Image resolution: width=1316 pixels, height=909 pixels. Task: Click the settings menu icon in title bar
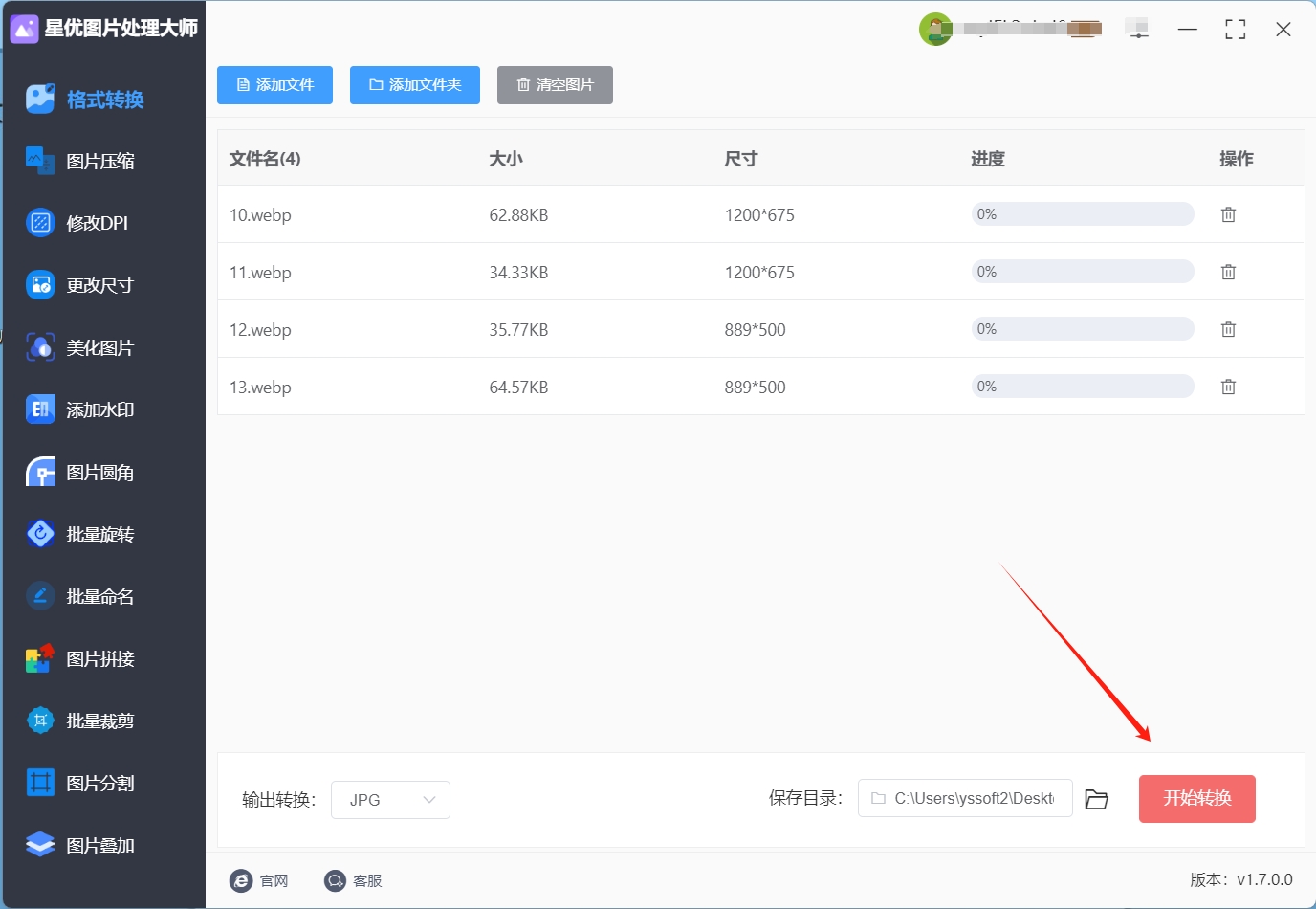tap(1138, 30)
